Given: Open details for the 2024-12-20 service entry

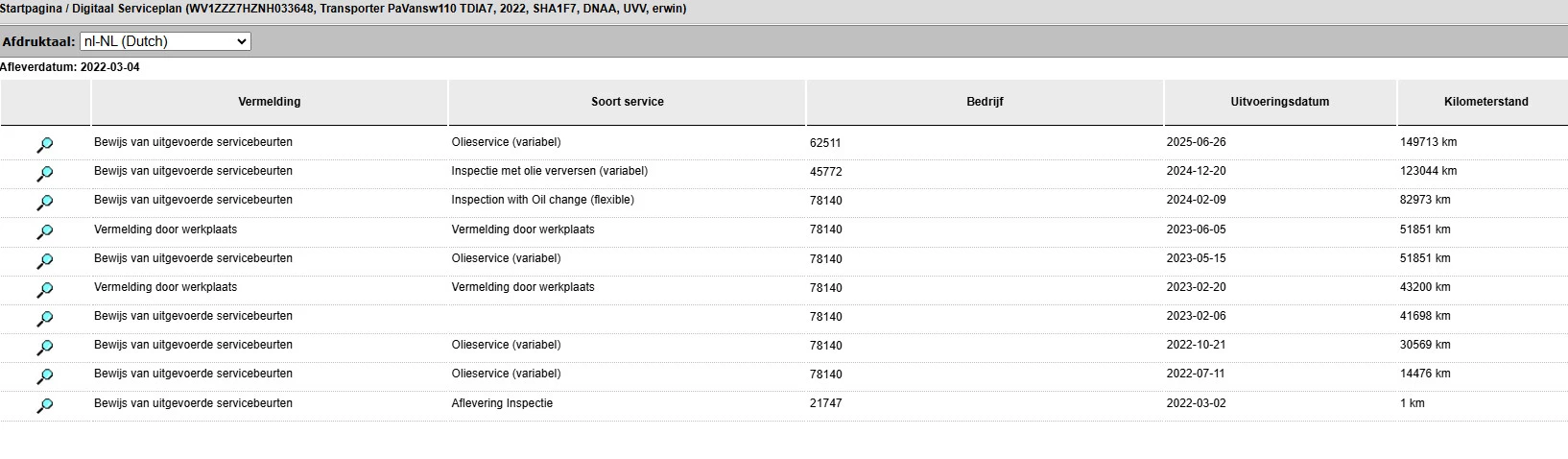Looking at the screenshot, I should pyautogui.click(x=45, y=174).
